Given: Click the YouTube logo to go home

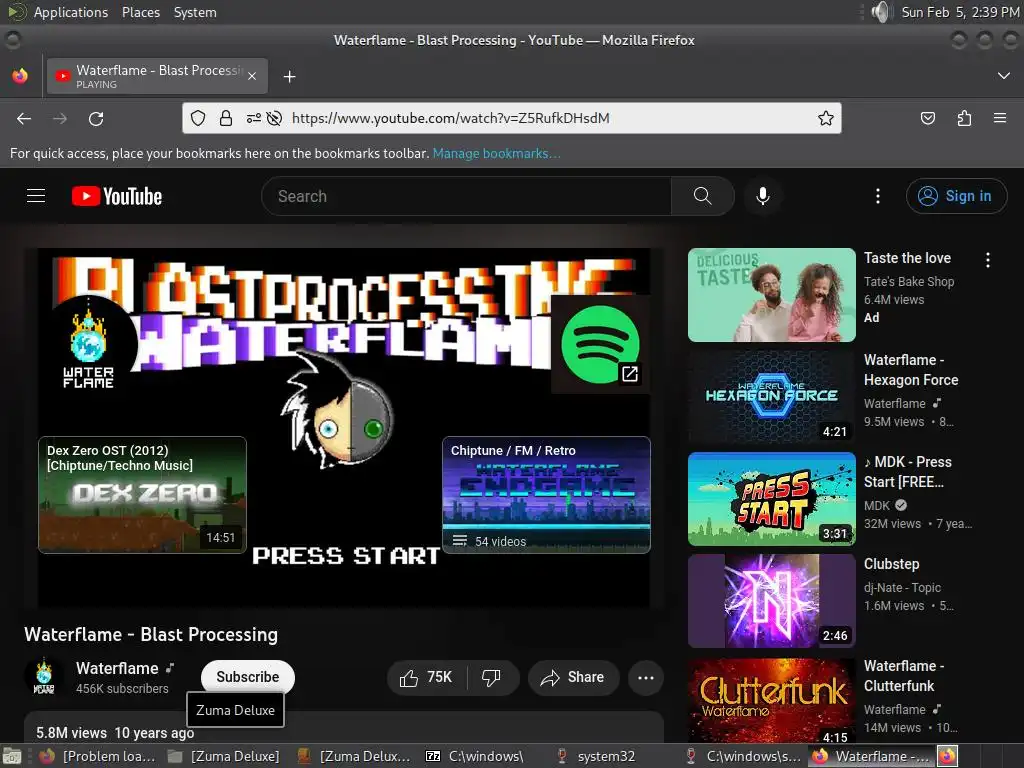Looking at the screenshot, I should [117, 196].
